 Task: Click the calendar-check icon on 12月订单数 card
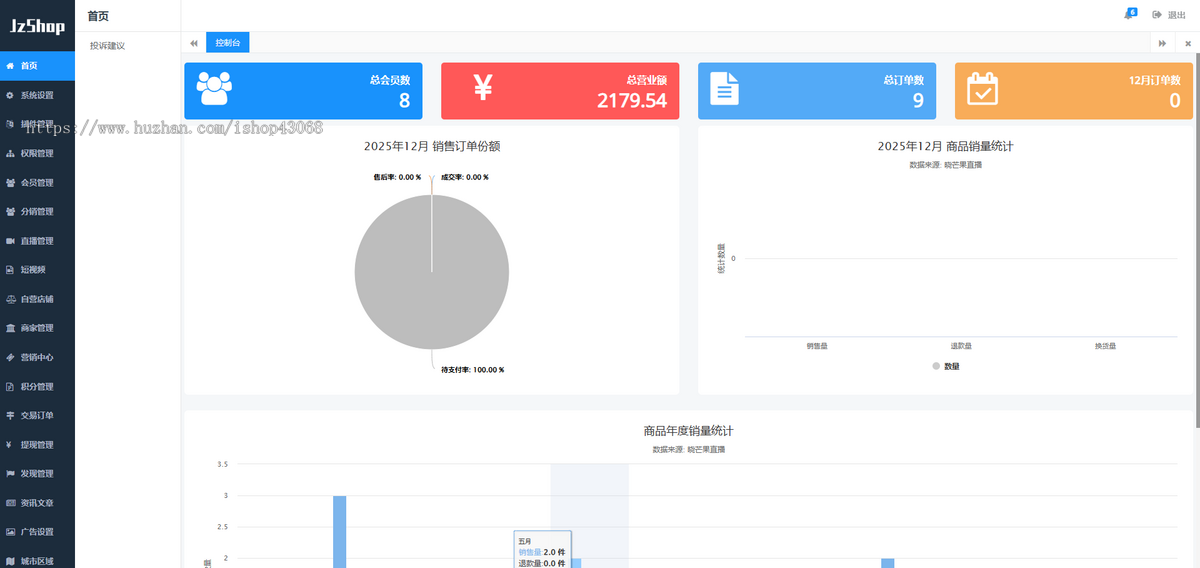pos(982,89)
